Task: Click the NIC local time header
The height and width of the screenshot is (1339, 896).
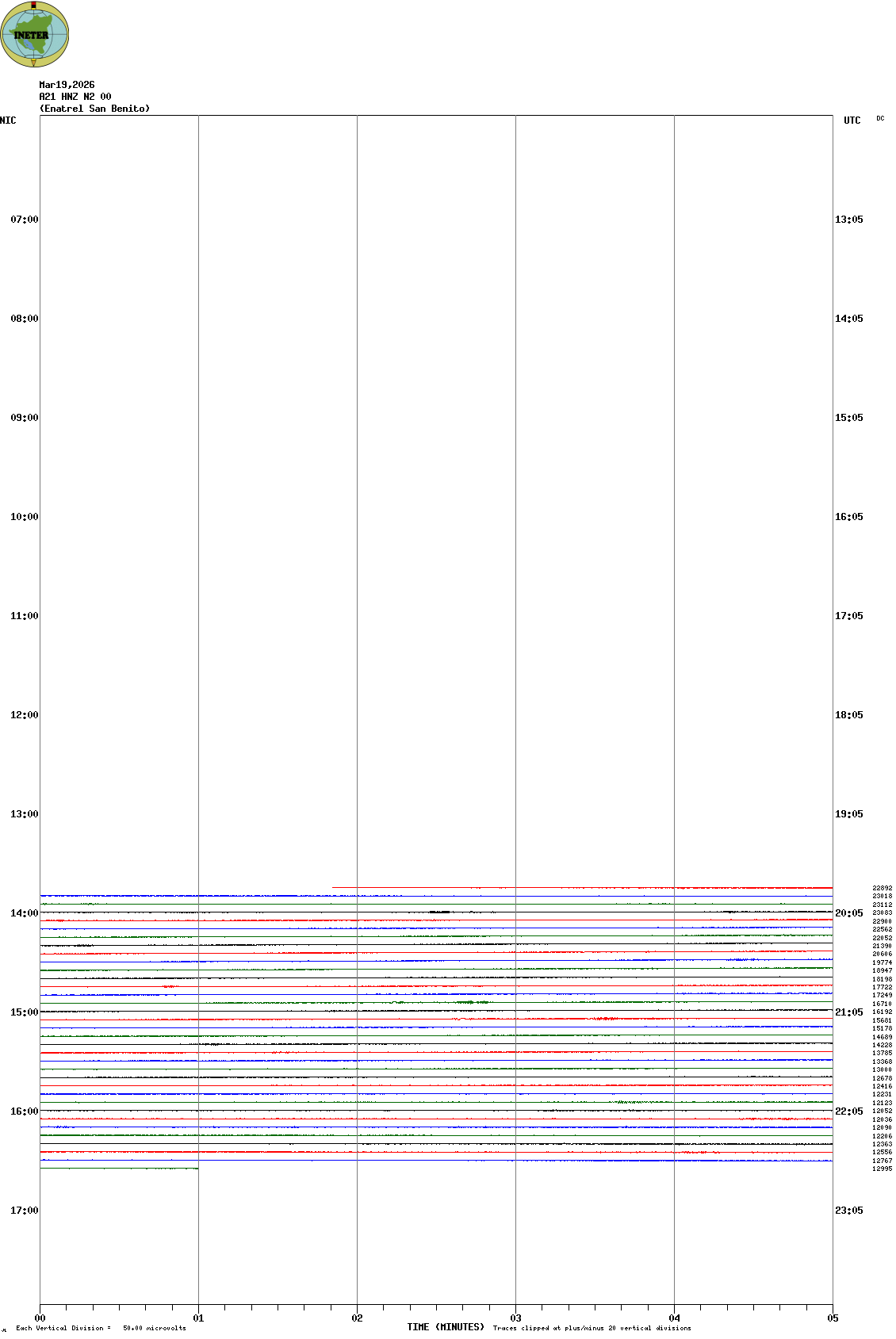Action: point(8,121)
